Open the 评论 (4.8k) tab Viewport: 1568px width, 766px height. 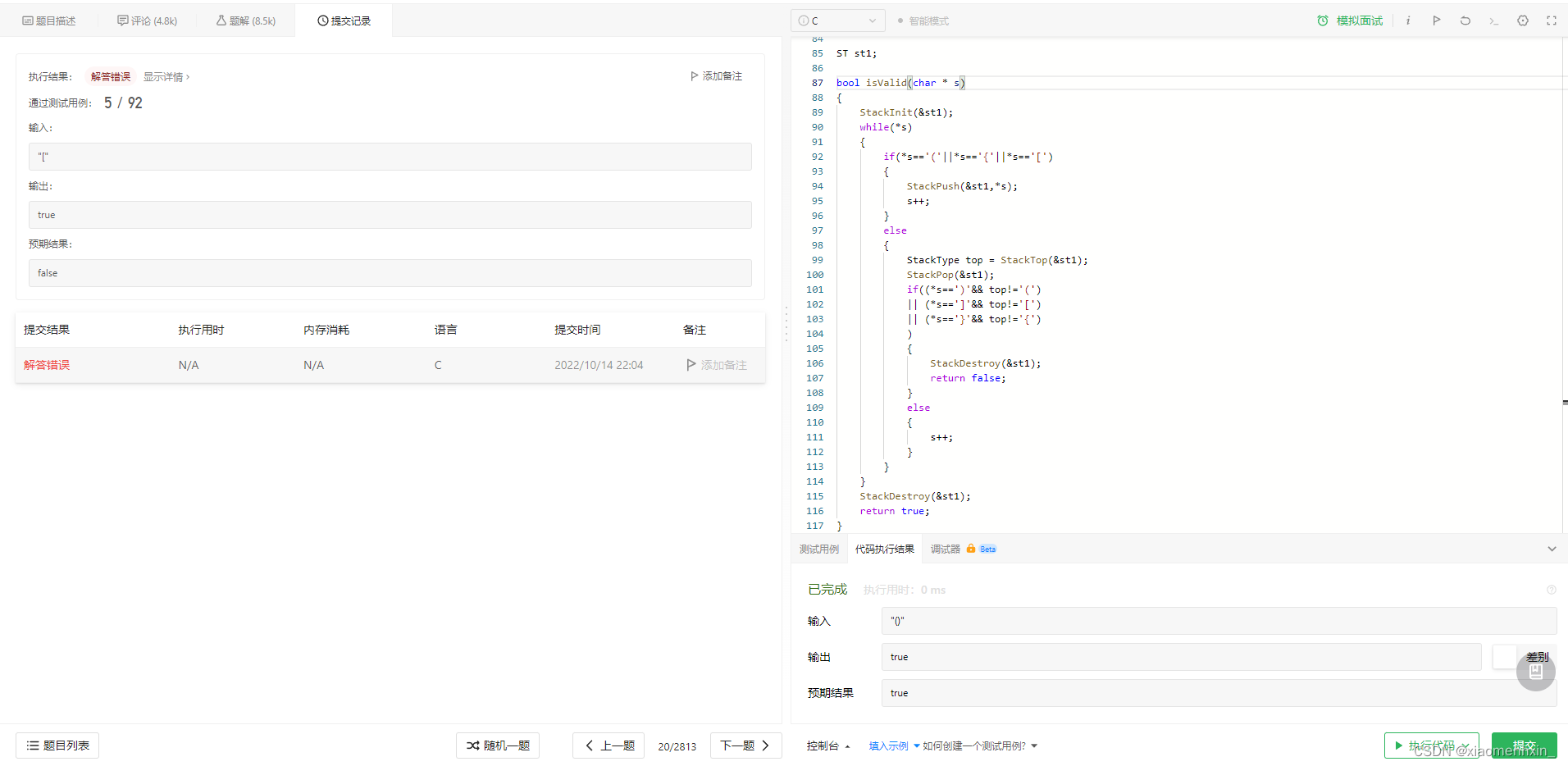point(148,21)
